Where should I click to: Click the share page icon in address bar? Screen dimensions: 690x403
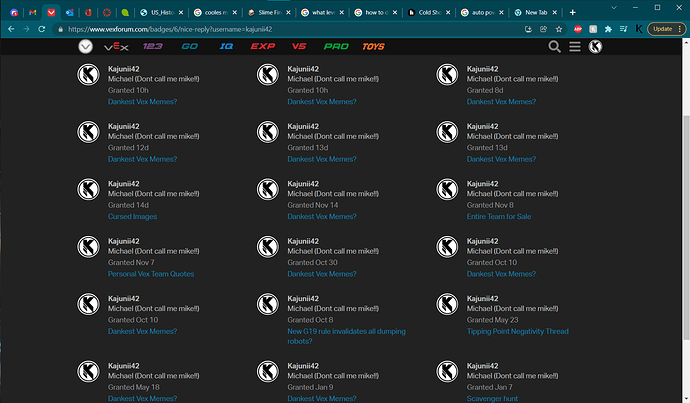click(x=543, y=29)
